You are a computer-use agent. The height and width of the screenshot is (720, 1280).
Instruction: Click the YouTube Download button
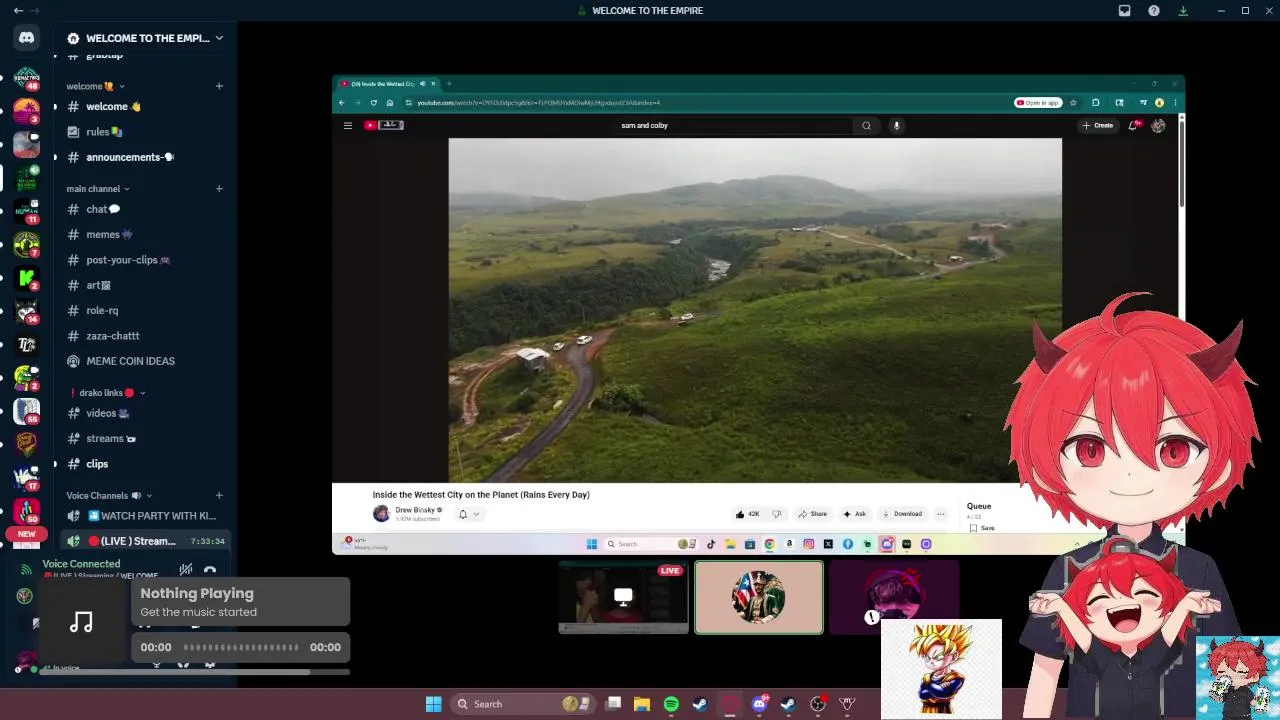tap(902, 514)
